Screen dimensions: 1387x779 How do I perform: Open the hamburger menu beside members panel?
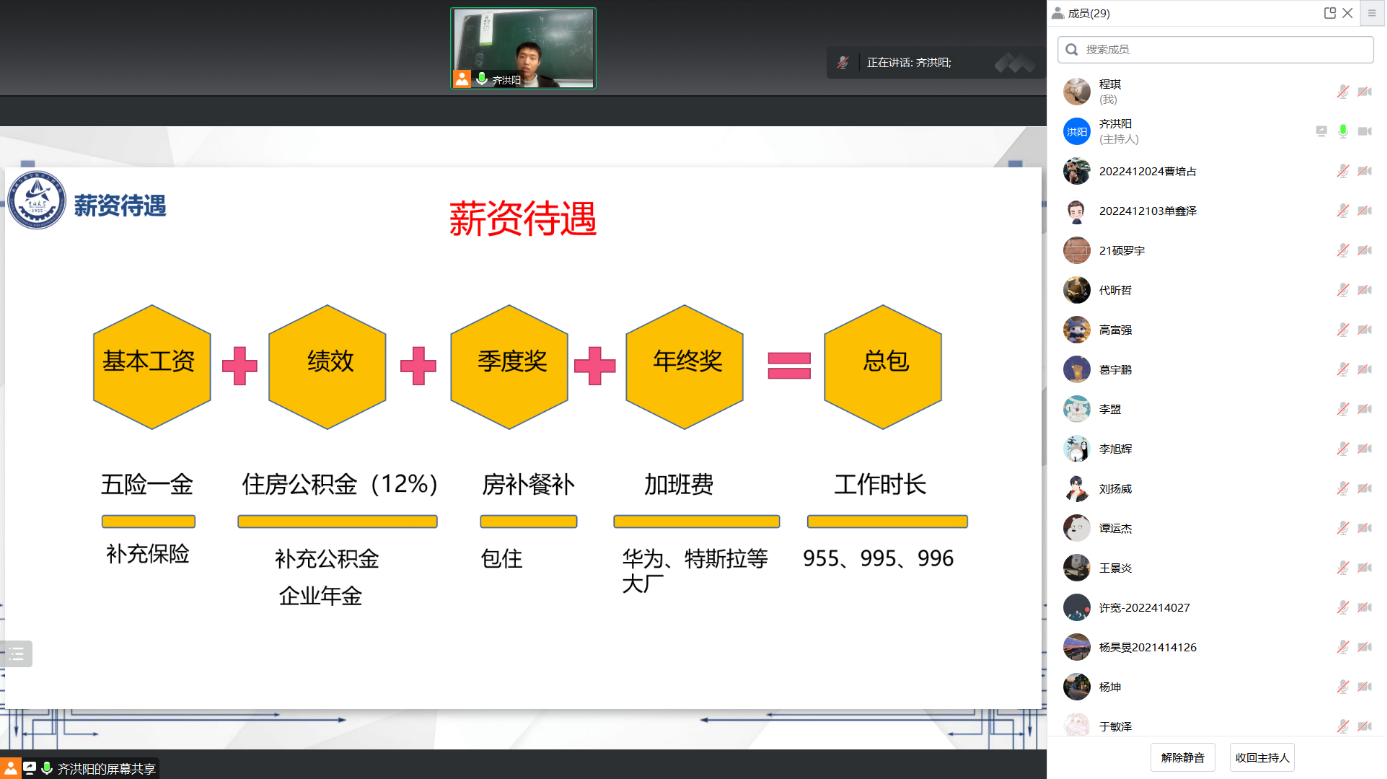(x=1372, y=13)
